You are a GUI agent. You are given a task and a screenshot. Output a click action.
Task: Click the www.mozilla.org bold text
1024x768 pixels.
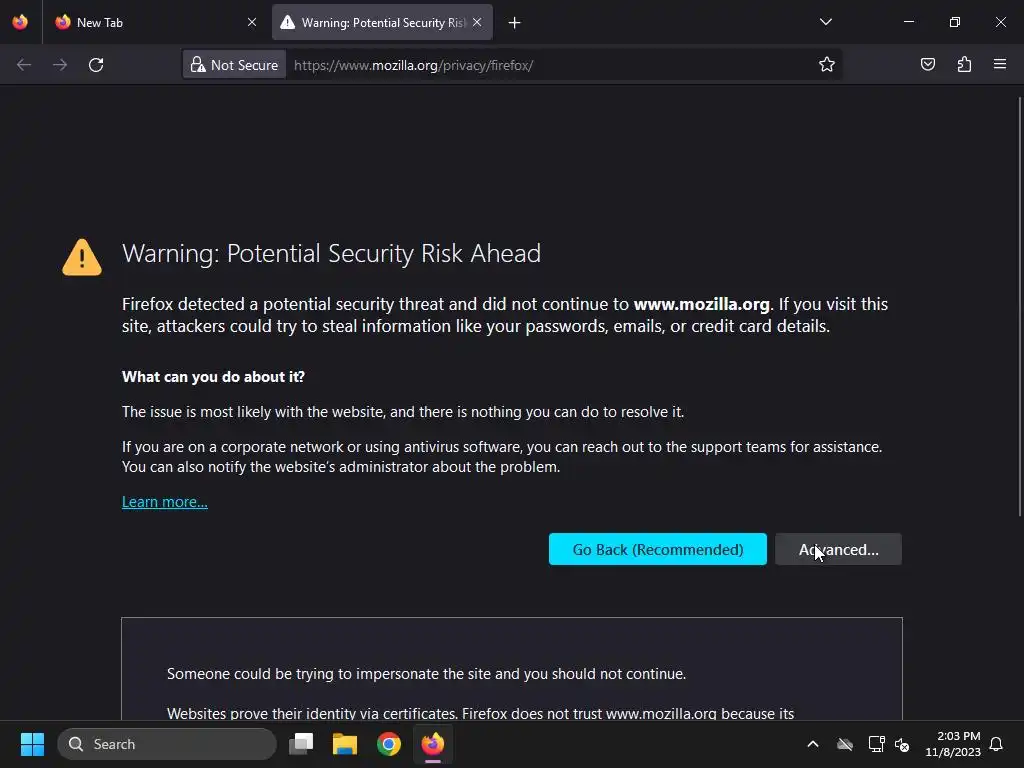point(701,304)
